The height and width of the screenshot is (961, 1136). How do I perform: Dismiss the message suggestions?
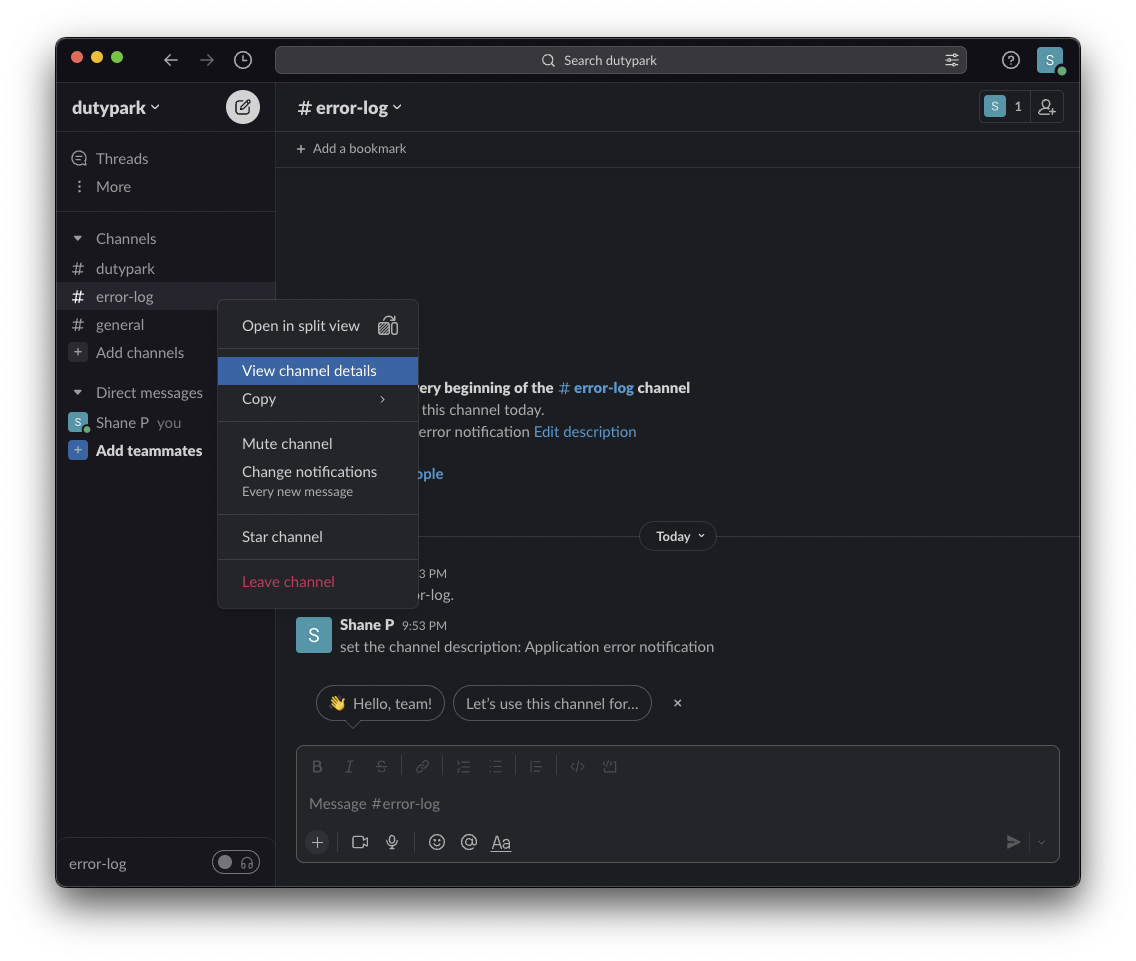(x=677, y=703)
